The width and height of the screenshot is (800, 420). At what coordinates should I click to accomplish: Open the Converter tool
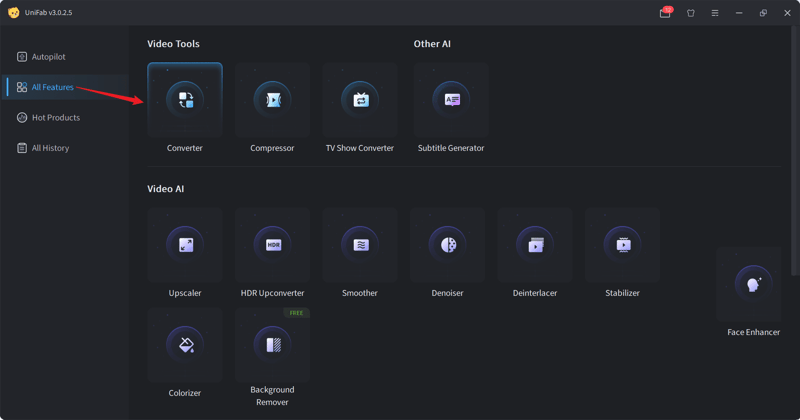pos(185,100)
